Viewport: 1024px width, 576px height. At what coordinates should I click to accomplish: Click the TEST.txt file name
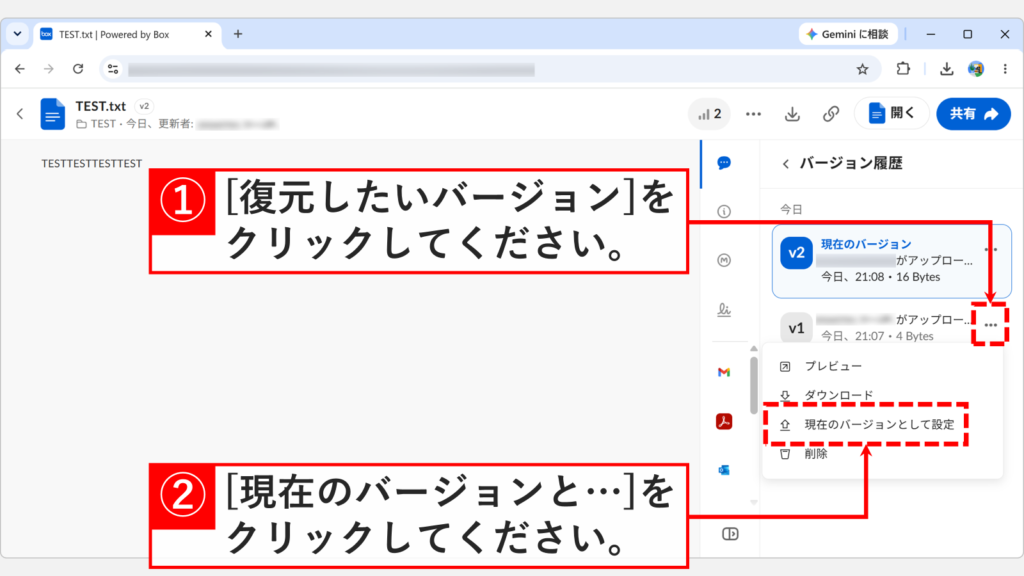[101, 106]
